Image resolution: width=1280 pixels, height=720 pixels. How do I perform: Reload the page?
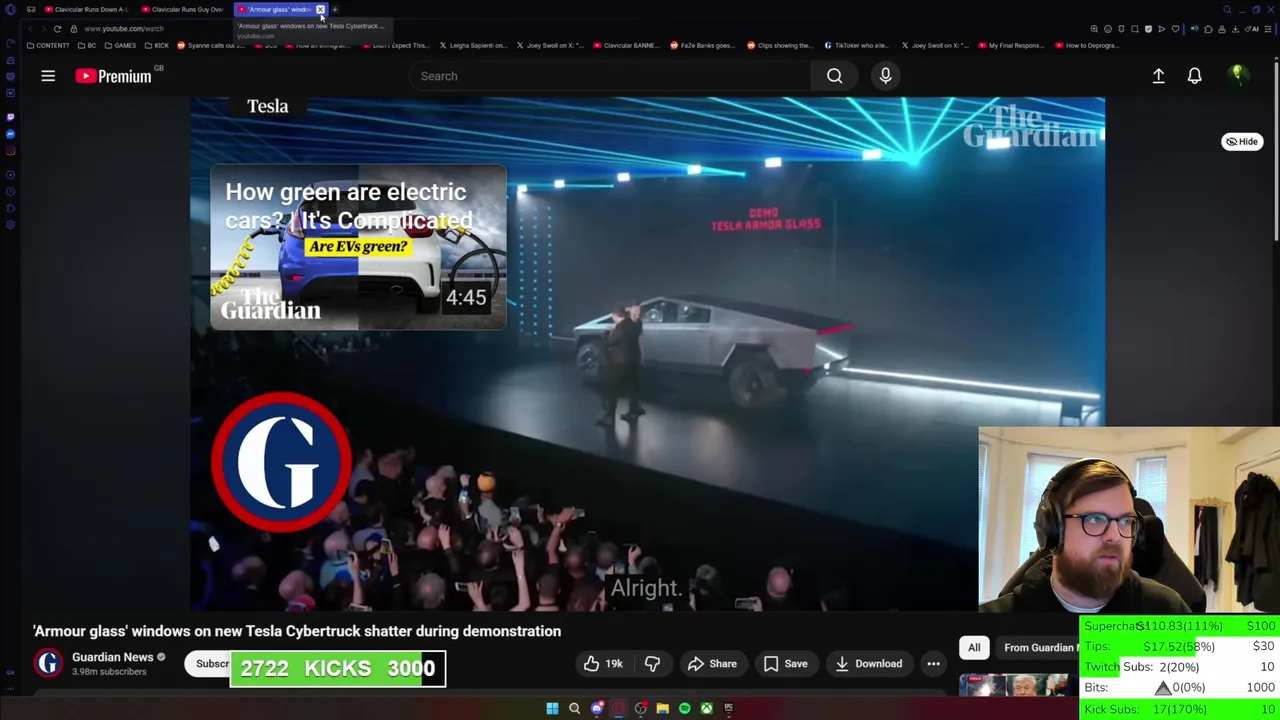click(x=57, y=29)
